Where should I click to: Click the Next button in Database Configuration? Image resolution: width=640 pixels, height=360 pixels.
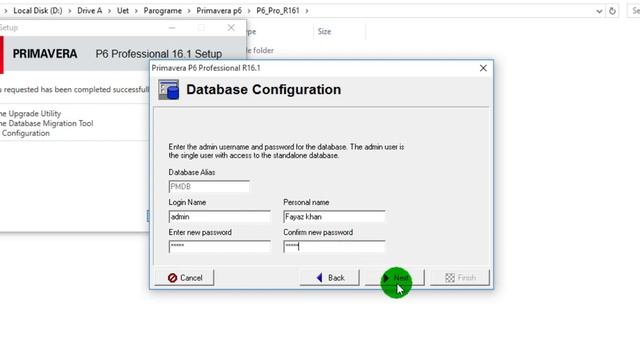coord(394,278)
